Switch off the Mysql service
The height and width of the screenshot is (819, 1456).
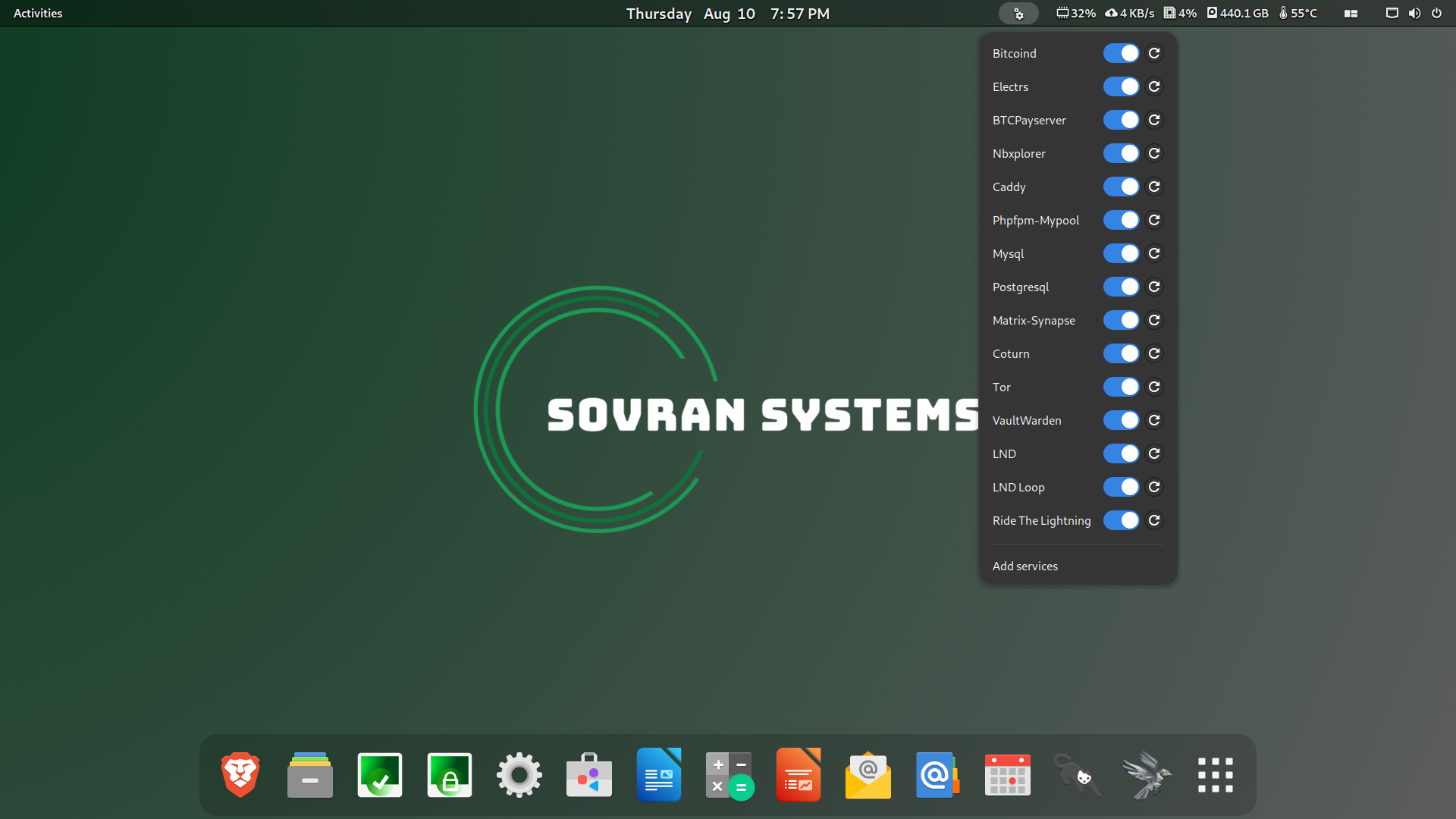tap(1121, 253)
